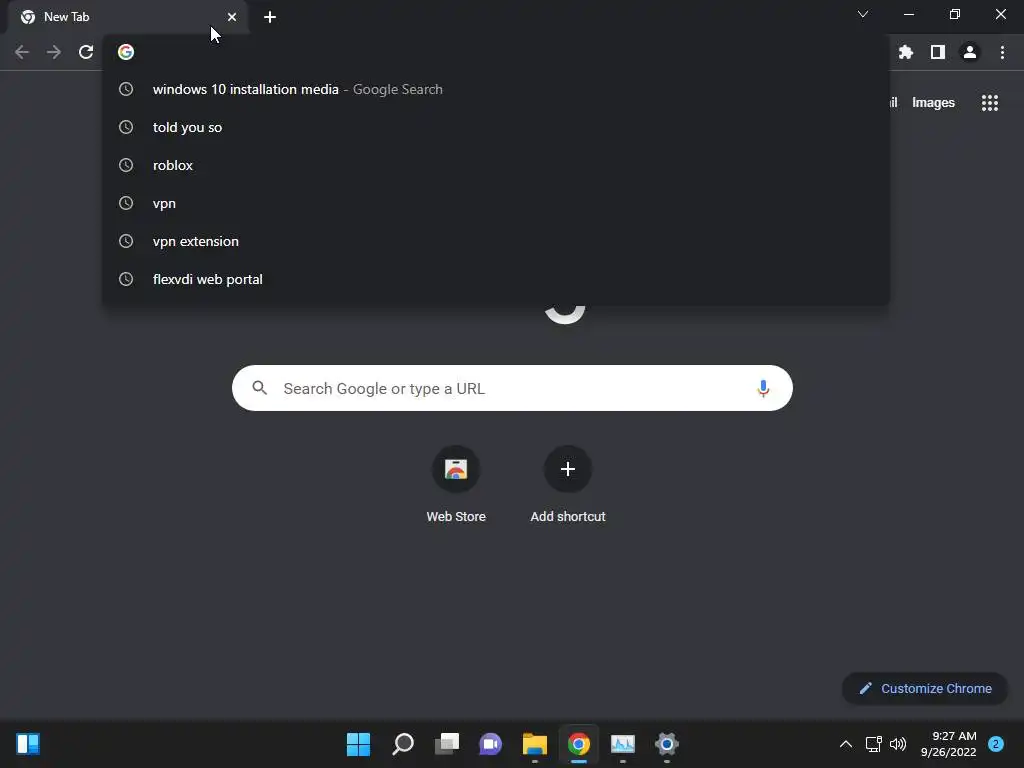
Task: Click clock icon beside 'told you so'
Action: point(126,127)
